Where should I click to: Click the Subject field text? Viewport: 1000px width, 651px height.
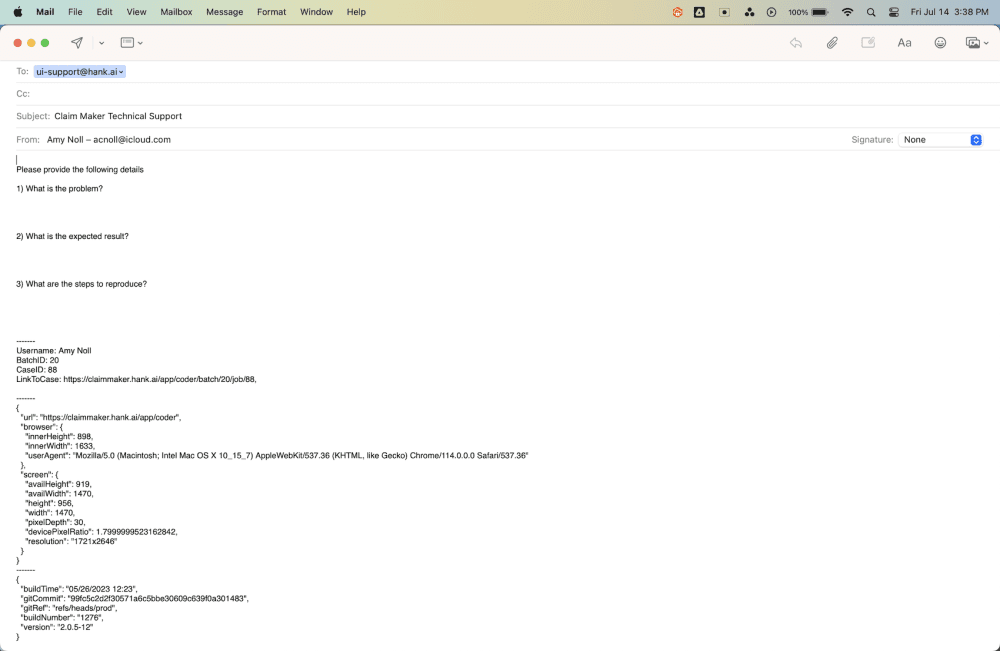click(118, 116)
